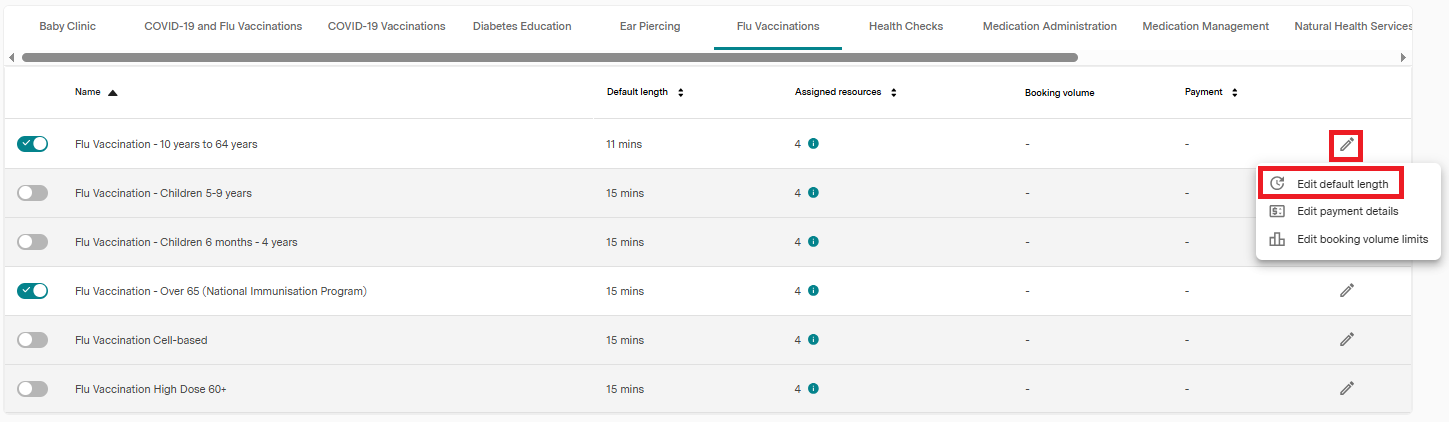This screenshot has width=1449, height=422.
Task: Select Edit default length menu option
Action: click(x=1342, y=184)
